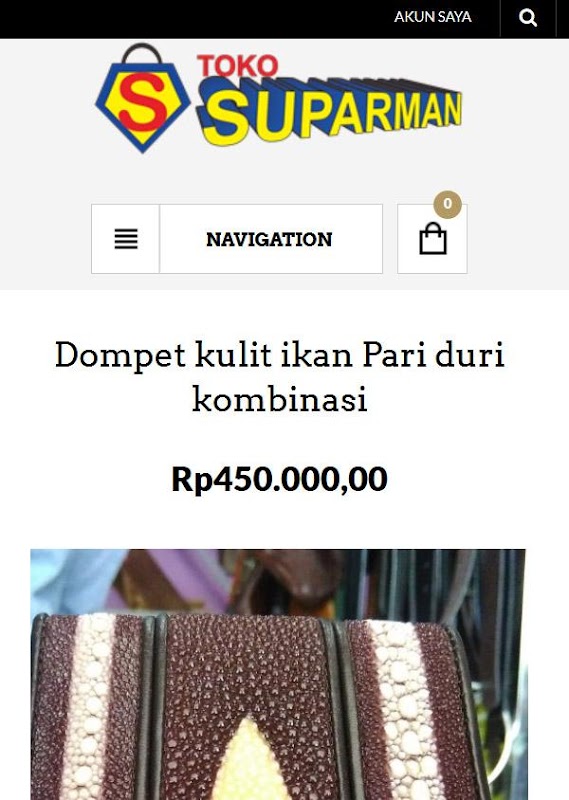569x800 pixels.
Task: Open the search magnifier icon
Action: click(528, 18)
